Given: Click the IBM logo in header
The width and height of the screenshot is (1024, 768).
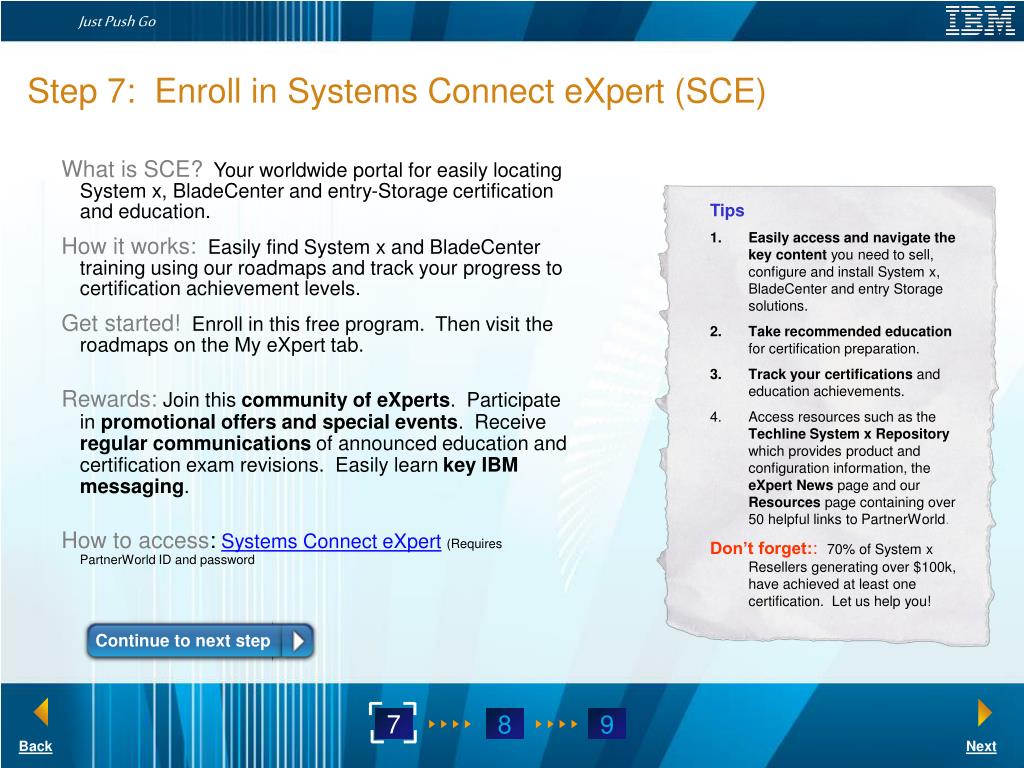Looking at the screenshot, I should click(x=980, y=20).
